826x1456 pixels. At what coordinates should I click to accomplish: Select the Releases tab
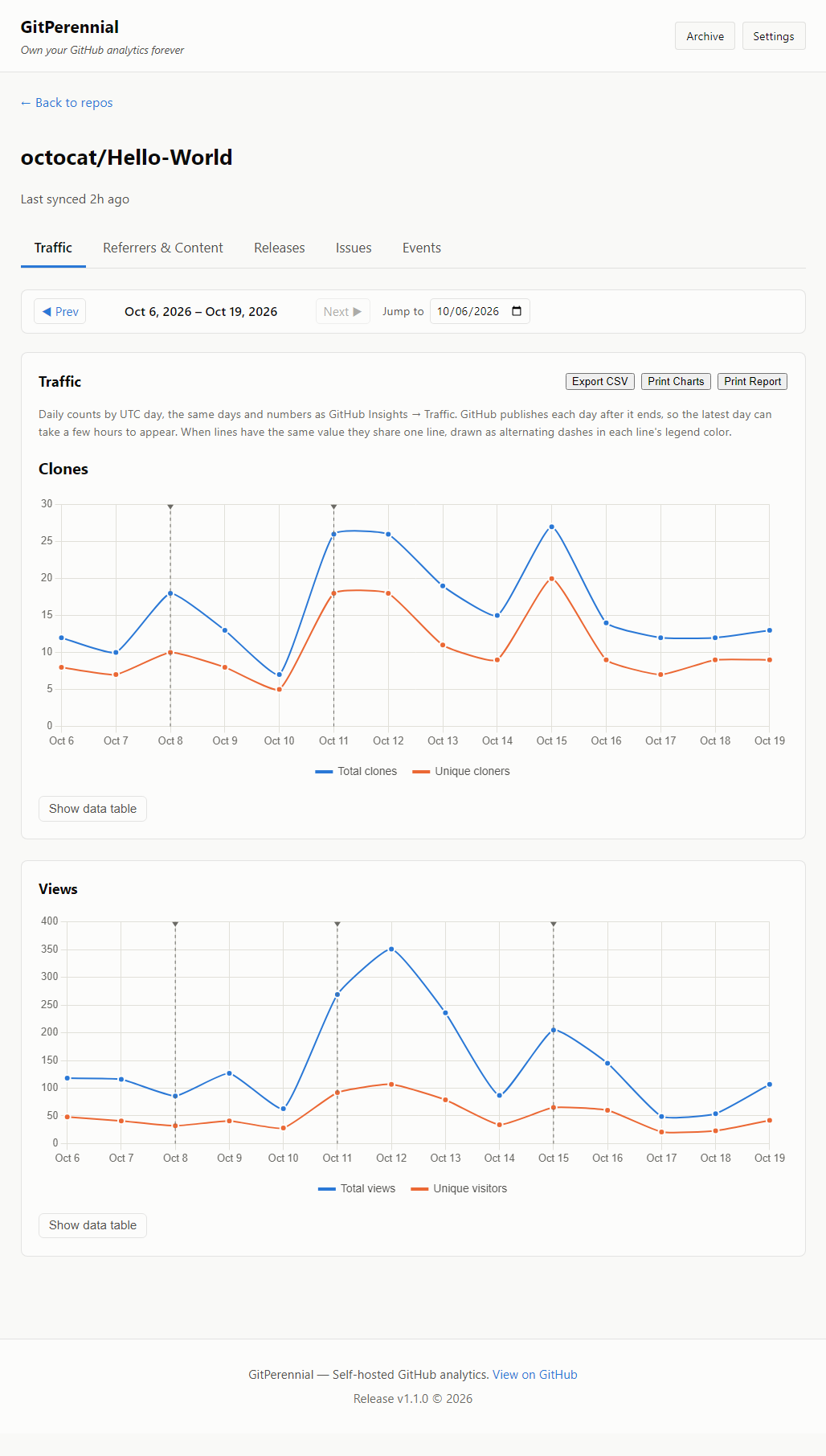[x=280, y=248]
